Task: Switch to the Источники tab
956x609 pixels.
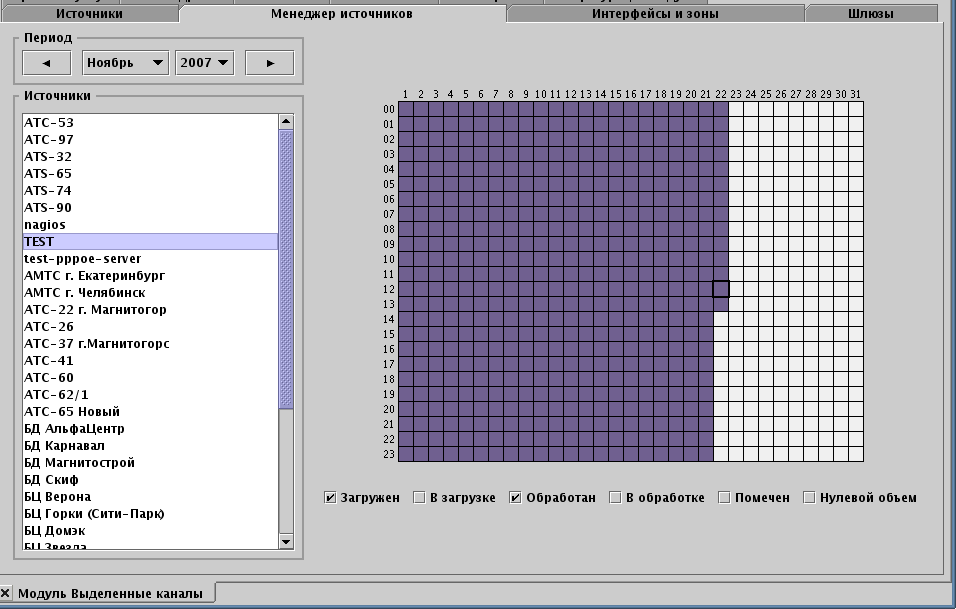Action: (90, 14)
